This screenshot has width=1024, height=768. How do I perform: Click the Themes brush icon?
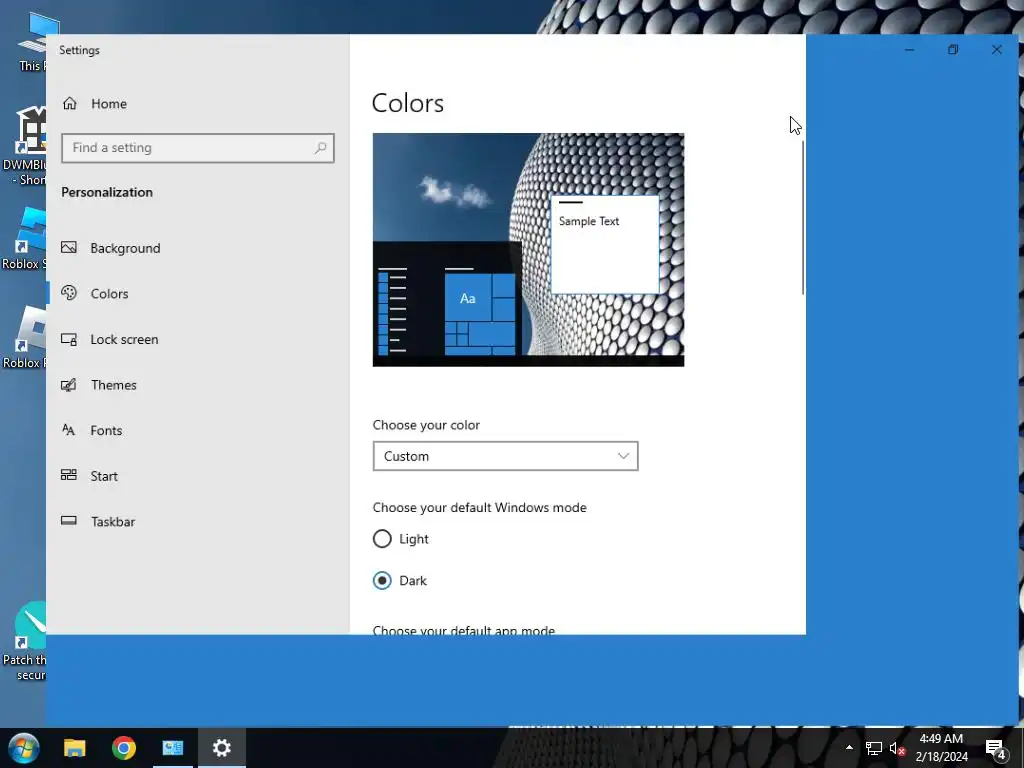tap(69, 385)
